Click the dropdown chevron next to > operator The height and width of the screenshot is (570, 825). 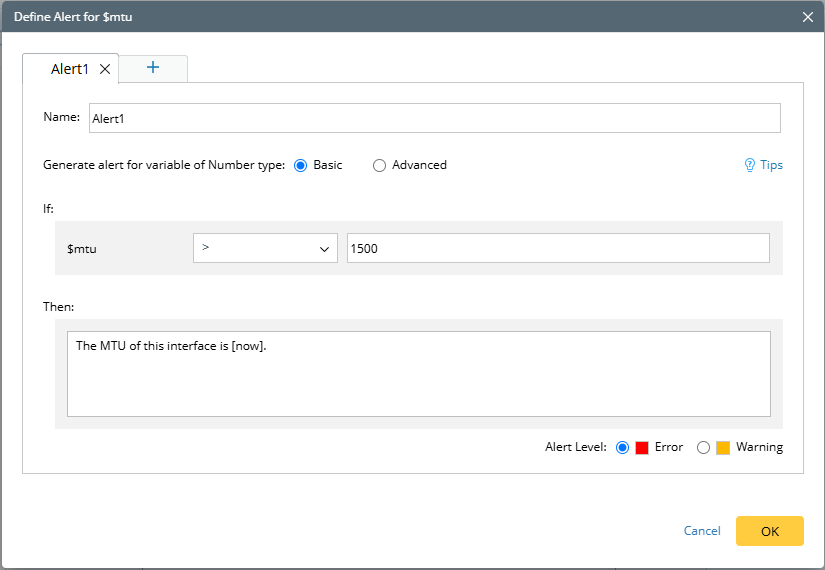click(324, 249)
